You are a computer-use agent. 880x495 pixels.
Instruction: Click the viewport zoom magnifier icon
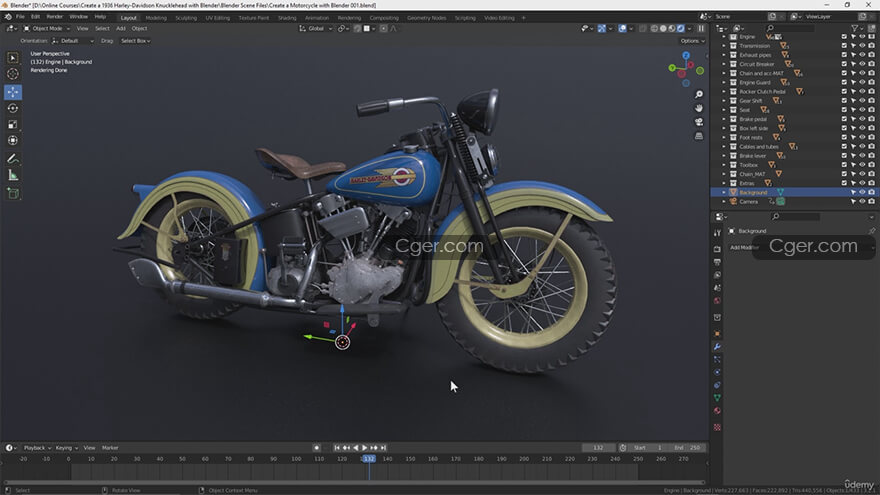[x=699, y=94]
